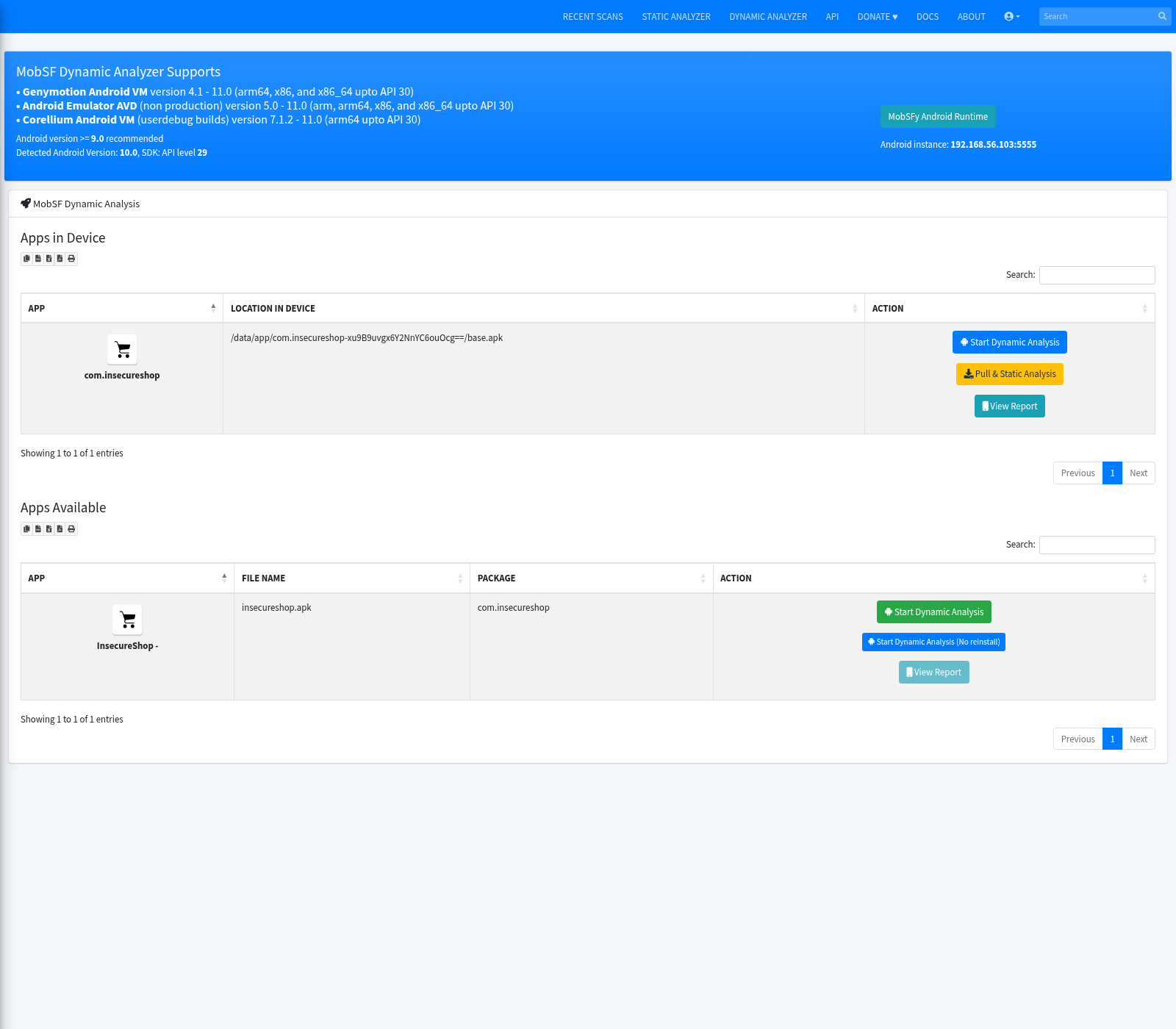Sort Apps in Device by ACTION column
The width and height of the screenshot is (1176, 1029).
click(1010, 309)
